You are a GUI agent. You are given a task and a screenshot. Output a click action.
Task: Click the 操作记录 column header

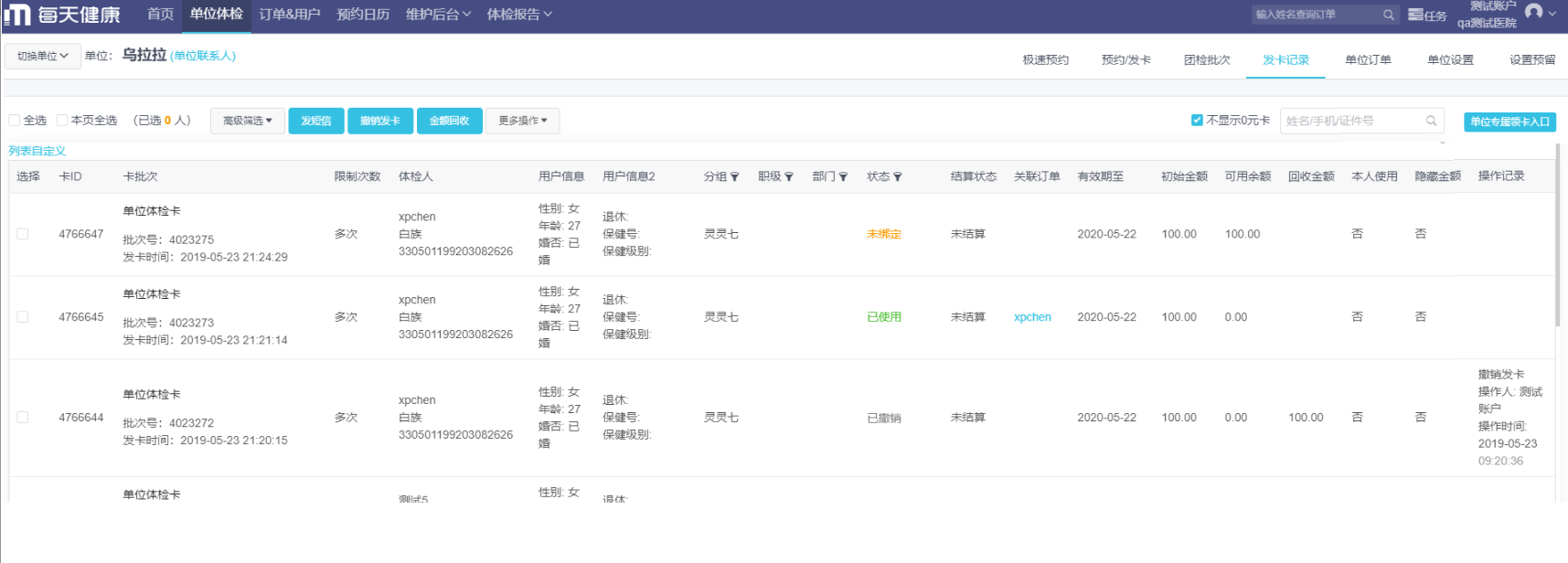point(1501,176)
